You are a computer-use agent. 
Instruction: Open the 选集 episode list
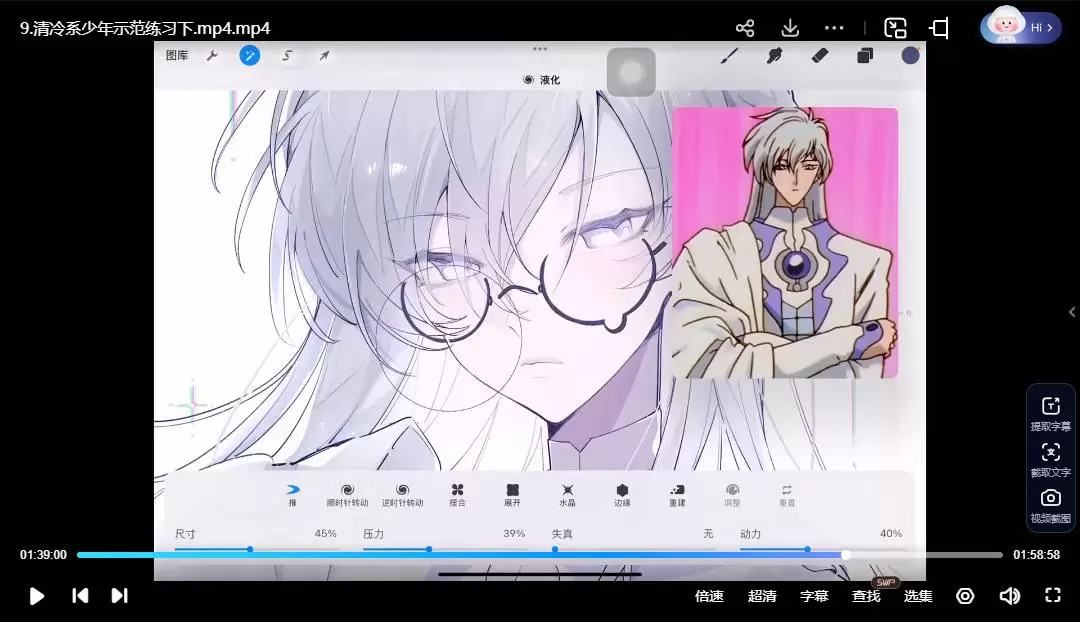918,596
